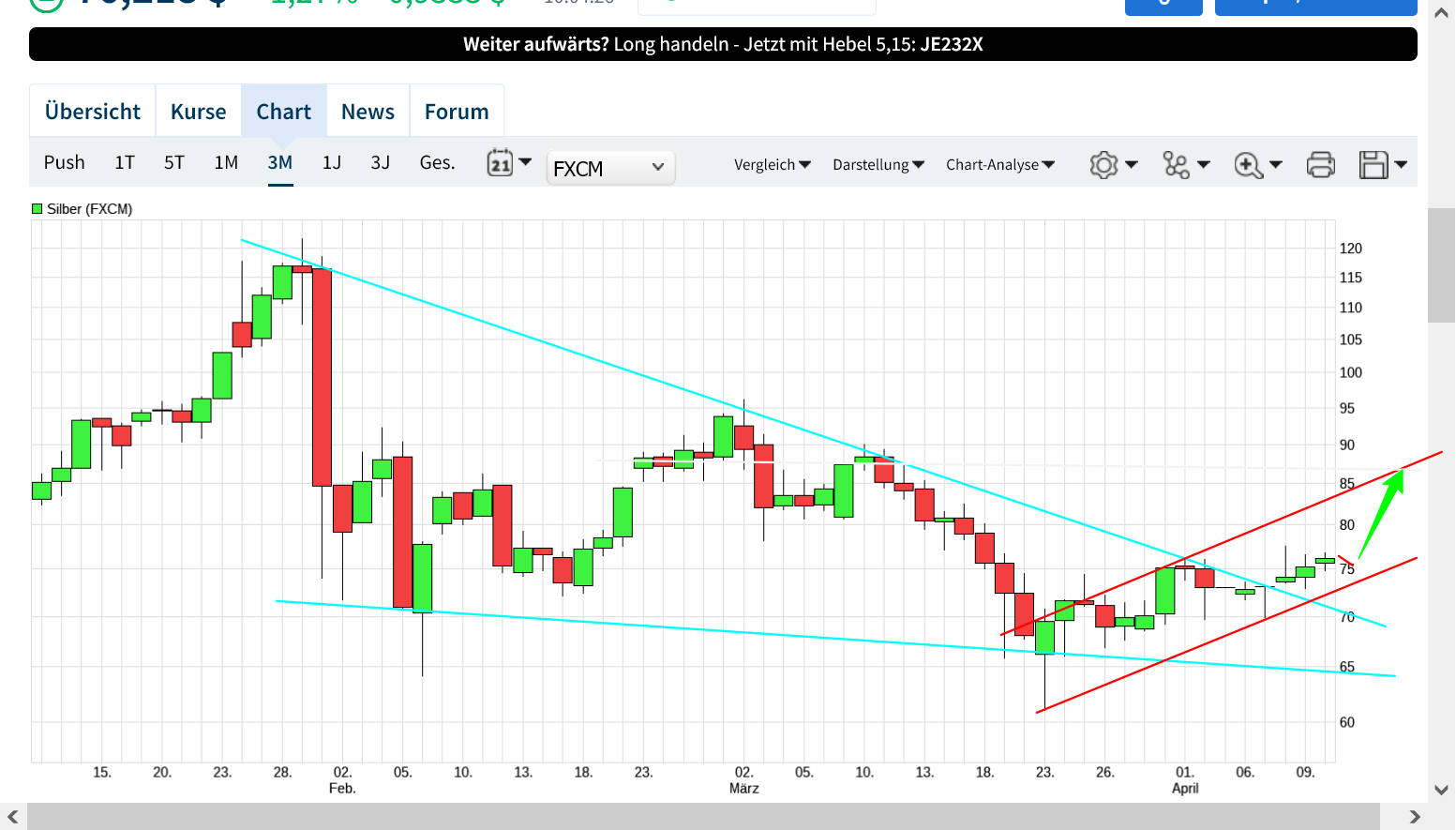
Task: Open the Forum tab
Action: tap(457, 112)
